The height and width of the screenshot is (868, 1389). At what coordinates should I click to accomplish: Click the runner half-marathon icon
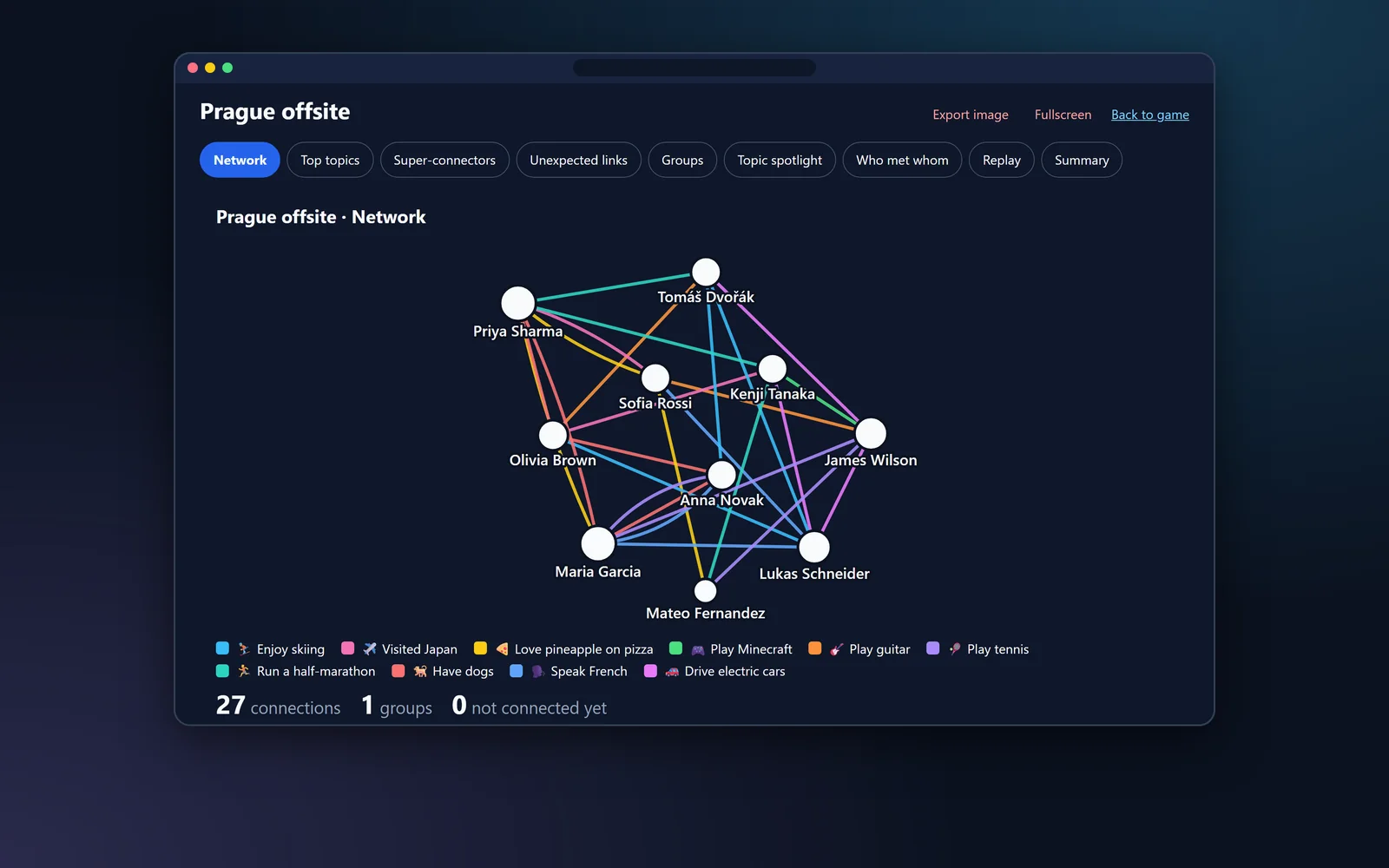click(x=244, y=671)
